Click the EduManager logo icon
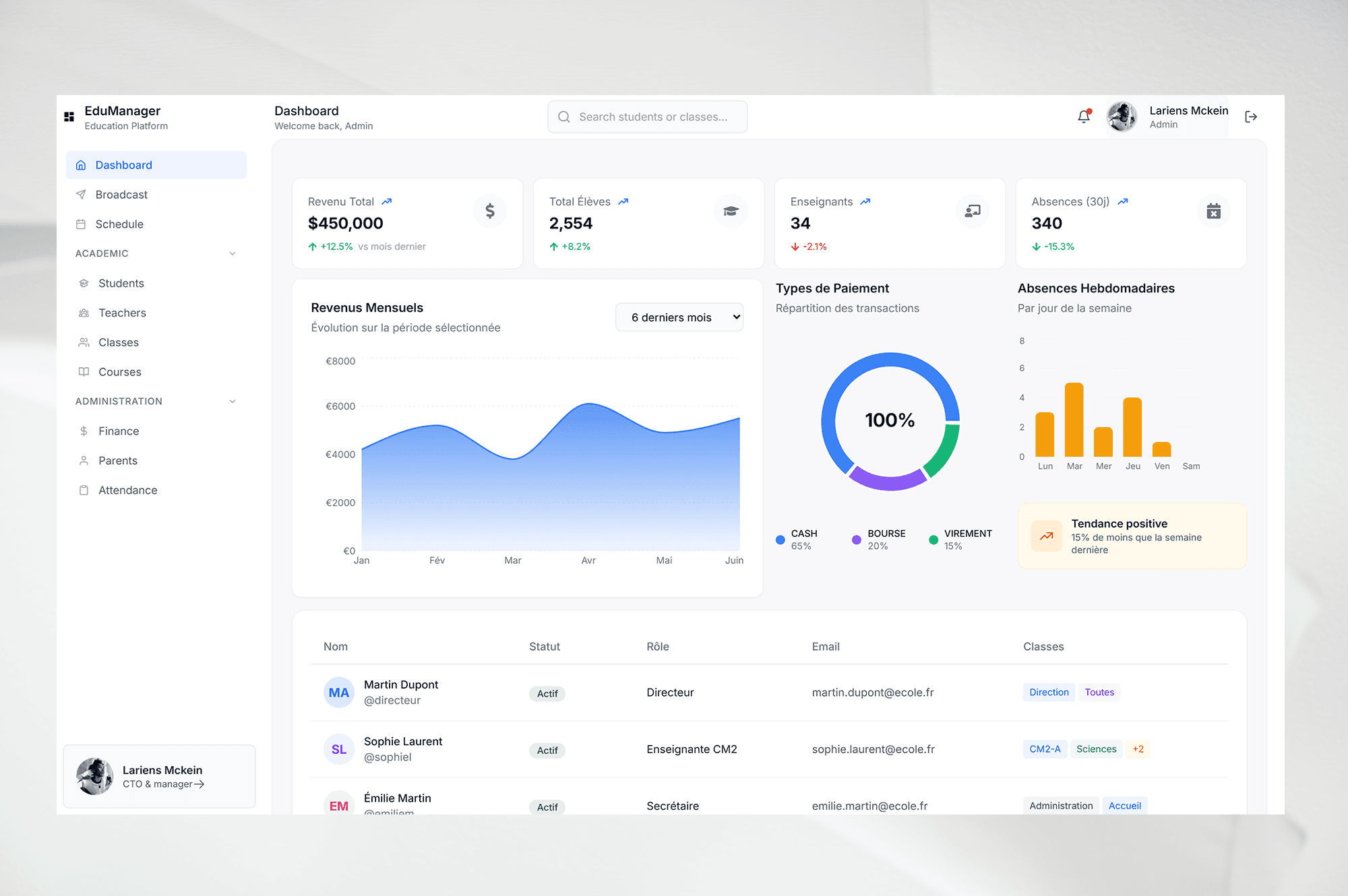Screen dimensions: 1348x896 pyautogui.click(x=69, y=117)
